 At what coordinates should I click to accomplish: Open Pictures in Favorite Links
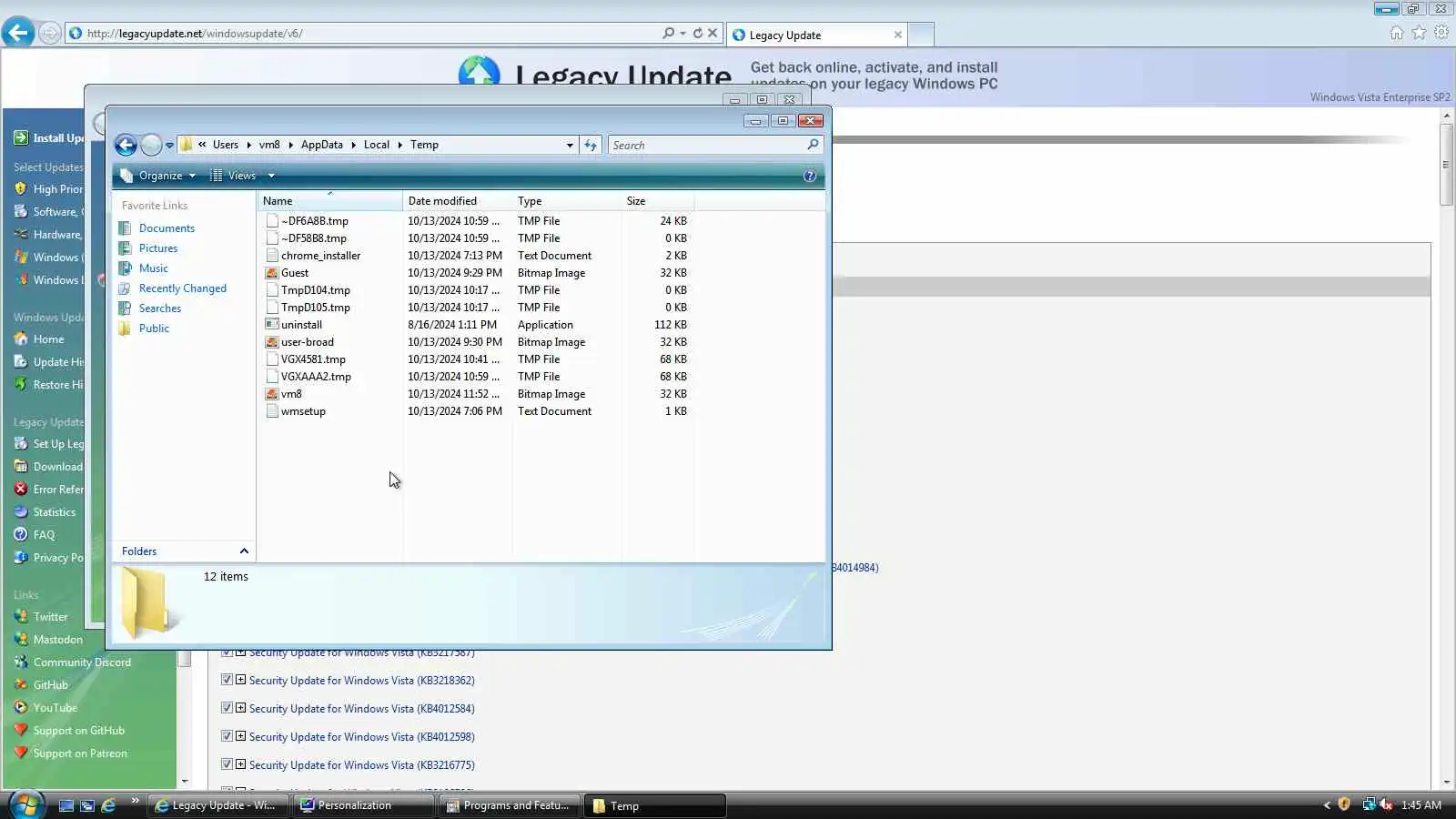(158, 248)
